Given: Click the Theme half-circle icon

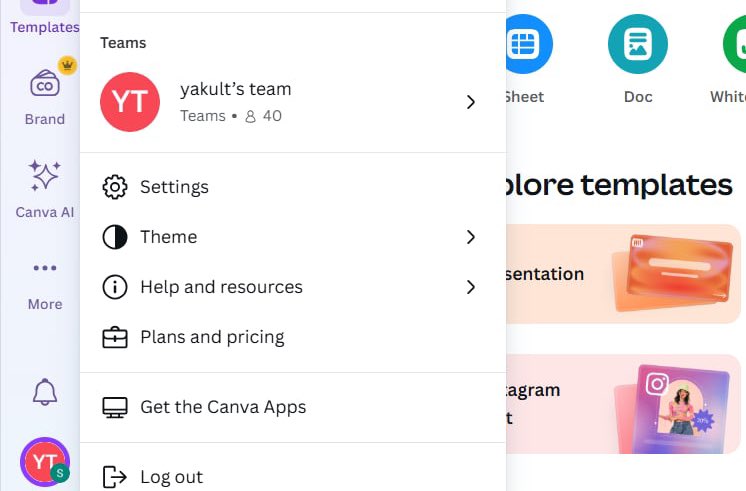Looking at the screenshot, I should point(115,237).
